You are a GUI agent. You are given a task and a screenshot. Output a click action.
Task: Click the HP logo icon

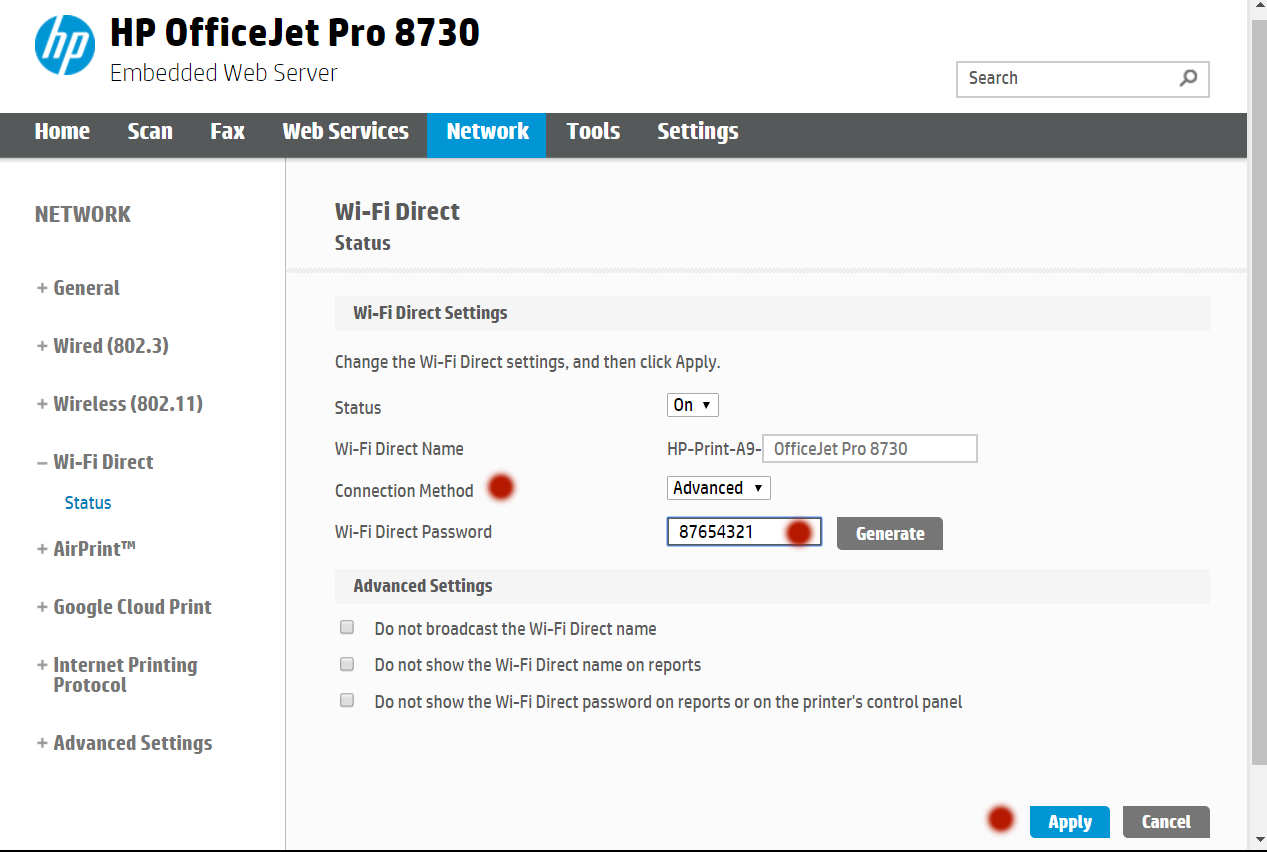click(65, 45)
